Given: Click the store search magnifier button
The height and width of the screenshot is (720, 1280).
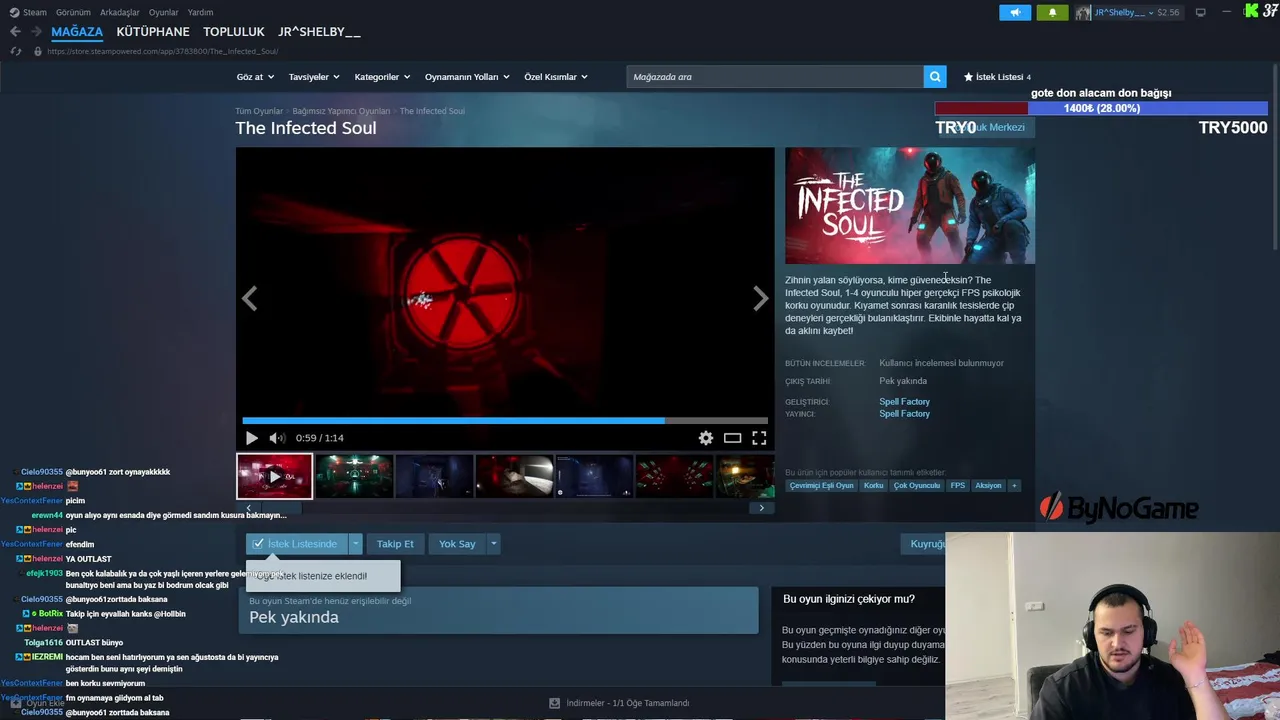Looking at the screenshot, I should tap(935, 77).
